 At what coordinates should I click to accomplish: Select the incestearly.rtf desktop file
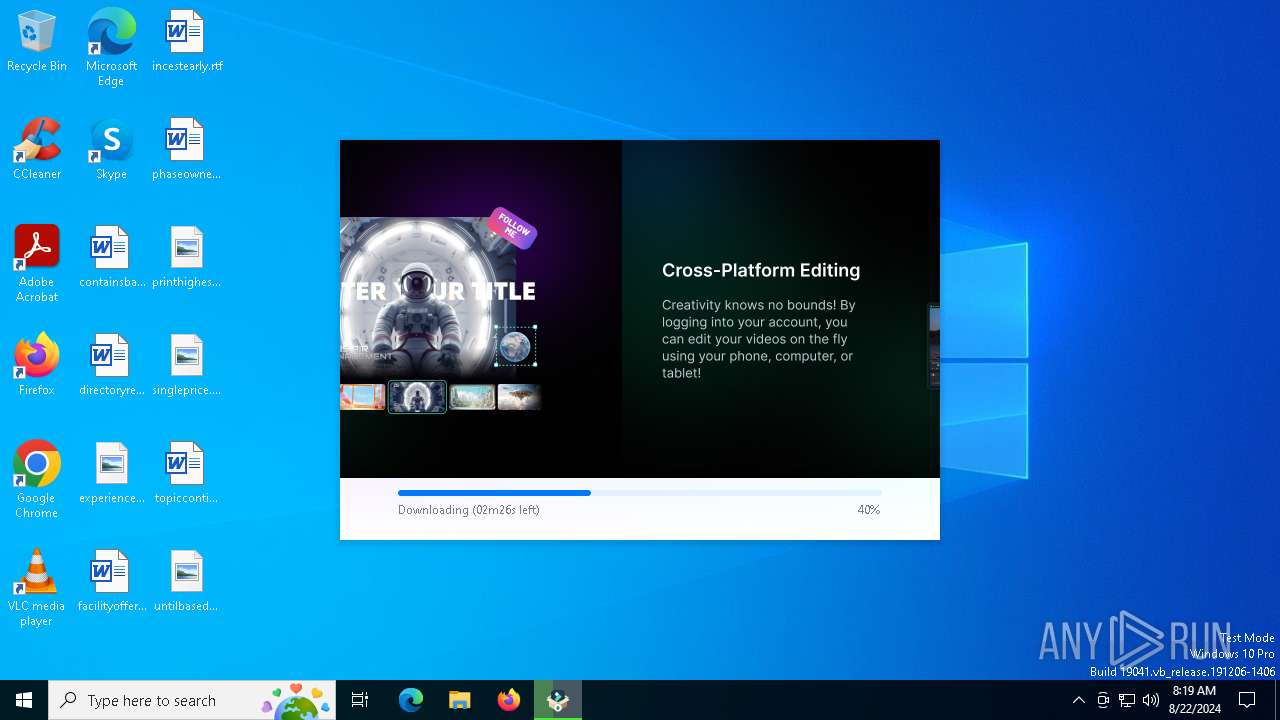pos(187,42)
